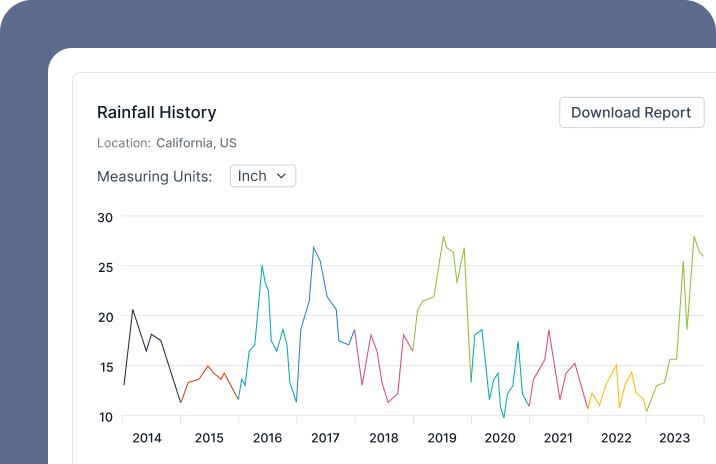This screenshot has width=716, height=464.
Task: Click the 2016 x-axis label
Action: click(x=267, y=438)
